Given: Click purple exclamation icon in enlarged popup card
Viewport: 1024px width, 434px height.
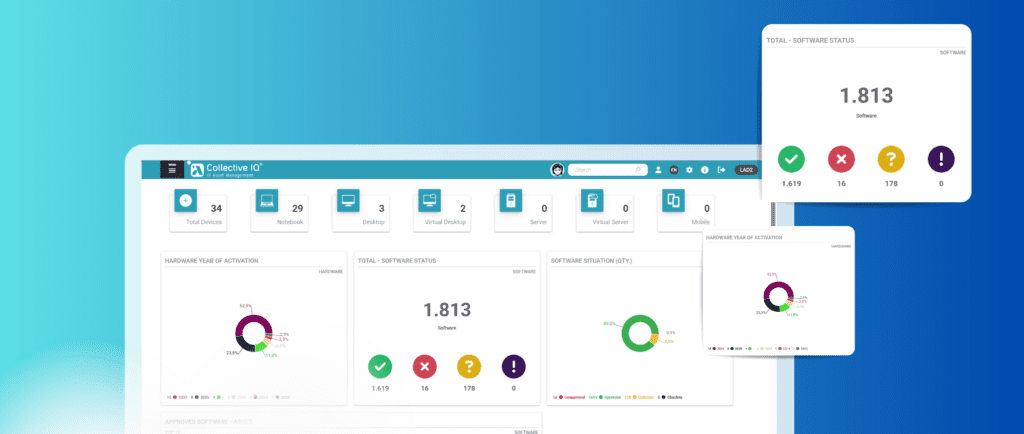Looking at the screenshot, I should tap(941, 159).
